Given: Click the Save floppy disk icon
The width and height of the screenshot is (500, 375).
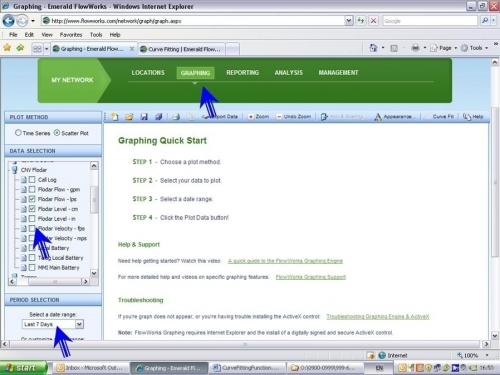Looking at the screenshot, I should click(x=144, y=117).
